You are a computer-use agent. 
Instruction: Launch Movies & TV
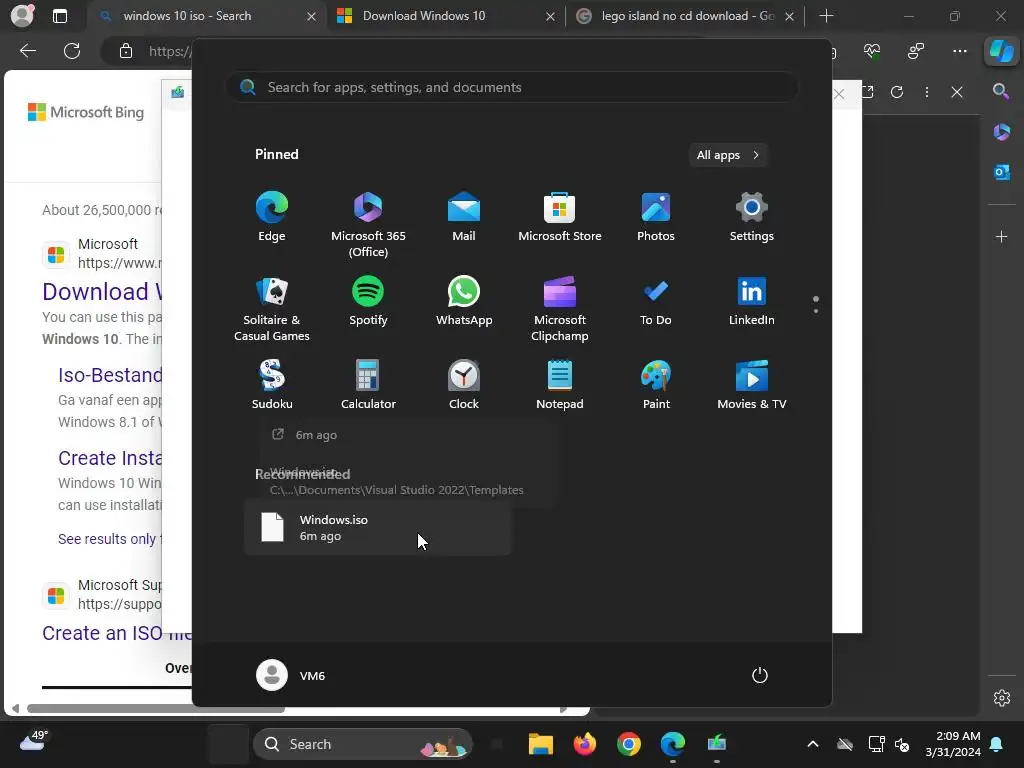coord(752,385)
